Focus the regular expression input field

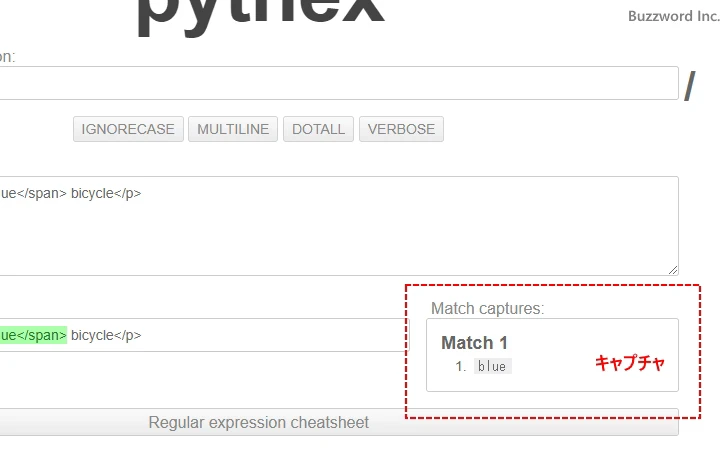click(x=338, y=83)
